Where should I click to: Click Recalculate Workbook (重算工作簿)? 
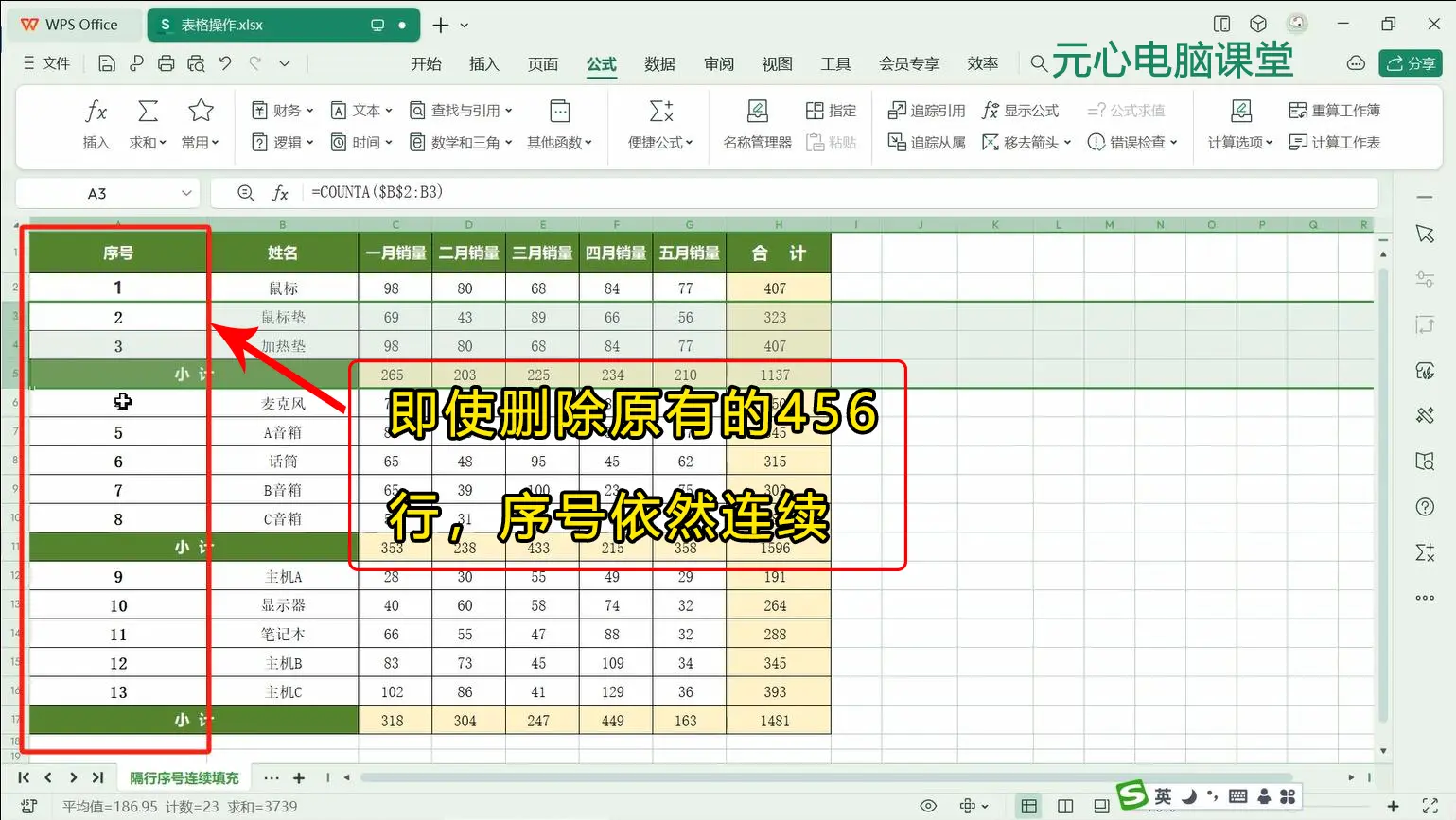1334,111
